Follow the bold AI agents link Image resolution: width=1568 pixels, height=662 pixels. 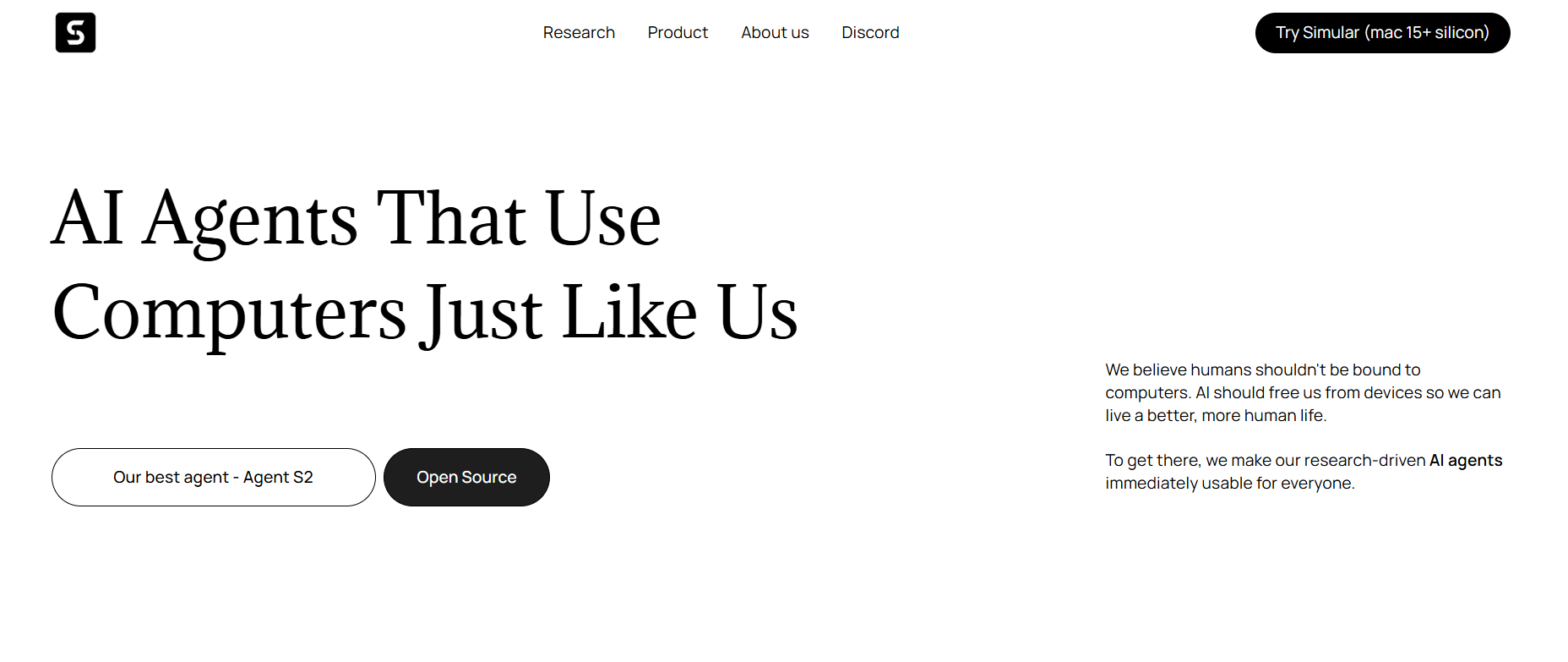click(1465, 461)
